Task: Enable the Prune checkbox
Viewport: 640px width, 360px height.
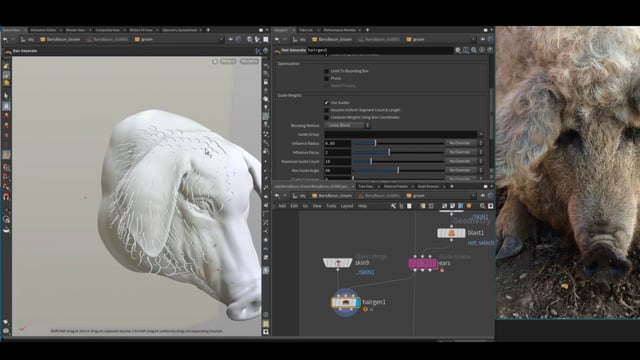Action: 326,78
